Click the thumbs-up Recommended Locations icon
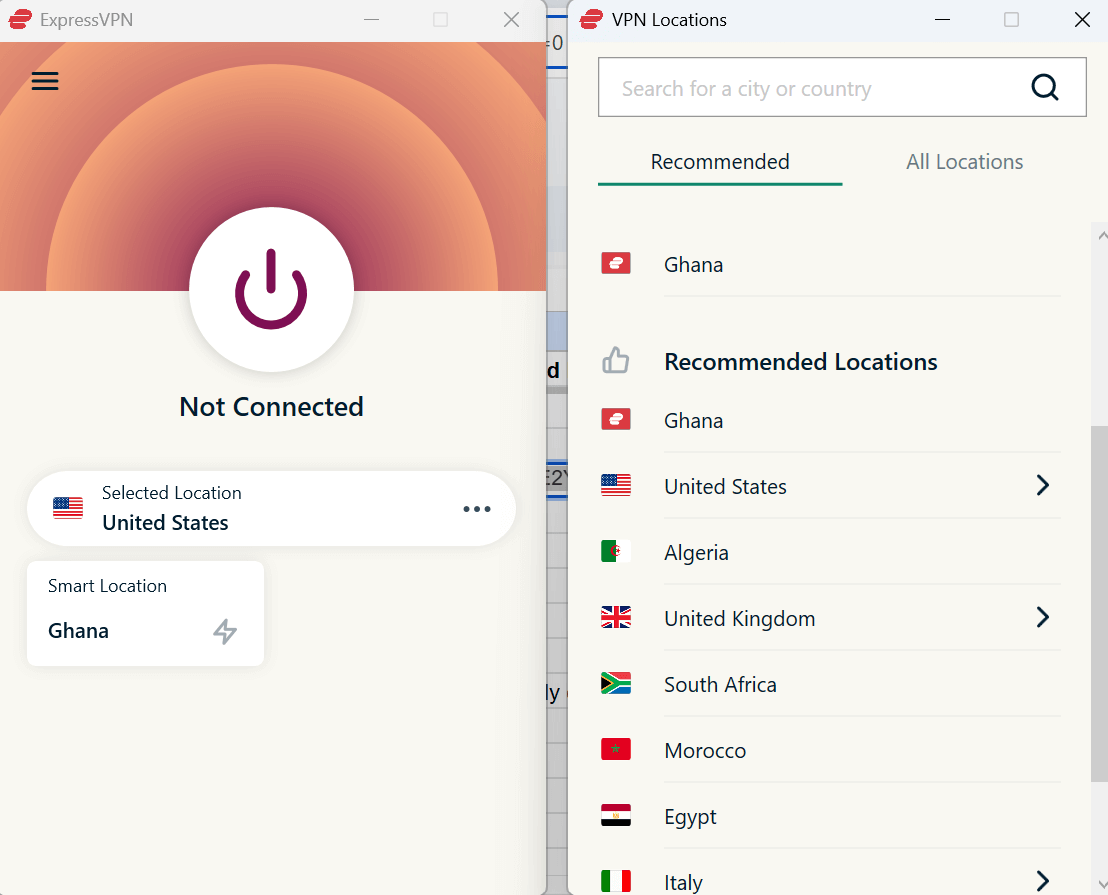 click(x=615, y=360)
